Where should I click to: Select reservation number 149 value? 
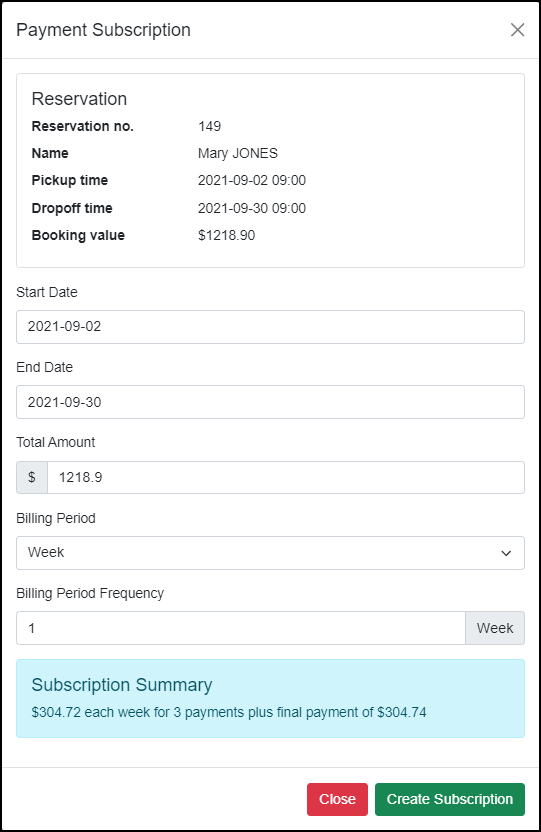click(x=210, y=126)
